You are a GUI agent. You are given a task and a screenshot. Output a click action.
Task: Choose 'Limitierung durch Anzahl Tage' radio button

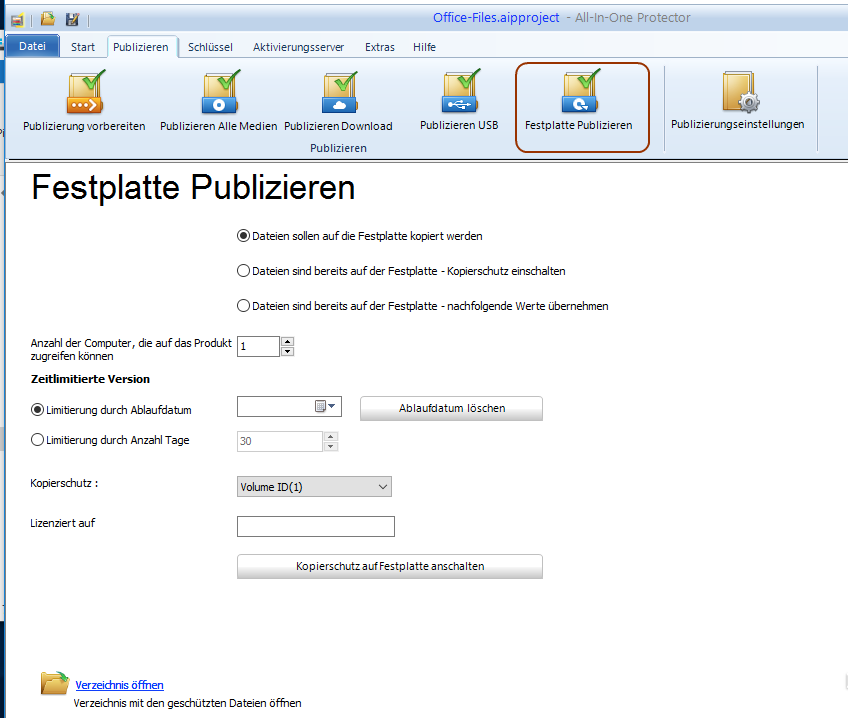pyautogui.click(x=38, y=439)
